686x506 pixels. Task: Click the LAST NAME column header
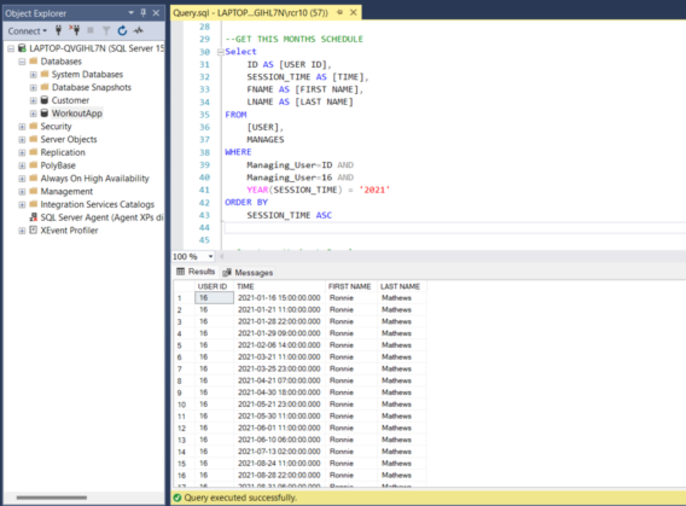tap(400, 287)
